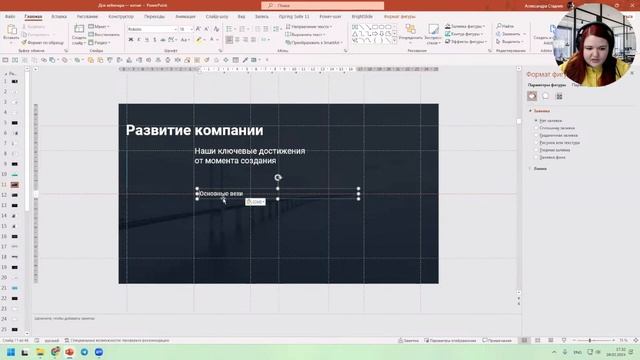Image resolution: width=640 pixels, height=360 pixels.
Task: Open Shape Effects (Эффекты фигуры) dropdown
Action: tap(466, 41)
